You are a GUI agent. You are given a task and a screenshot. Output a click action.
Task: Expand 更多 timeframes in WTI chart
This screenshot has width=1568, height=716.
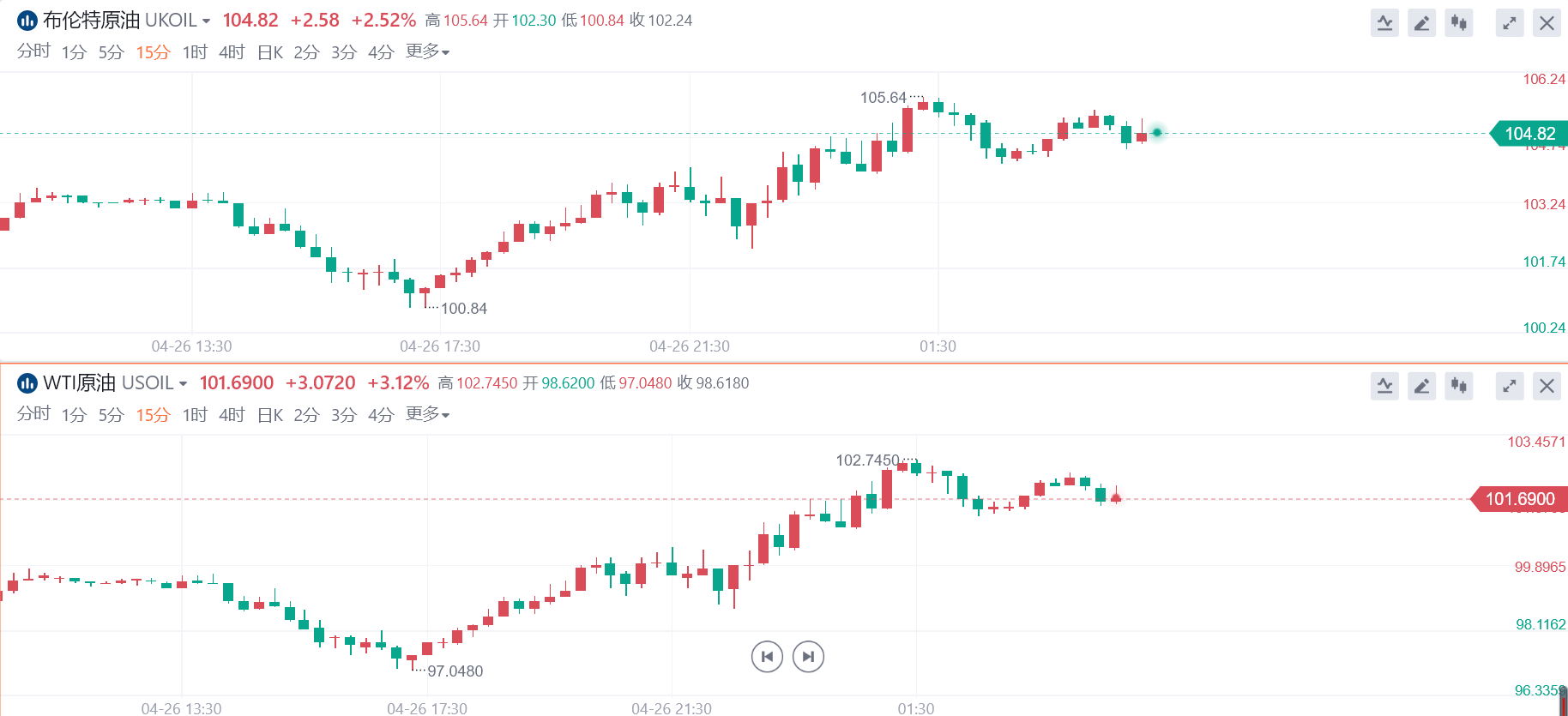point(427,414)
